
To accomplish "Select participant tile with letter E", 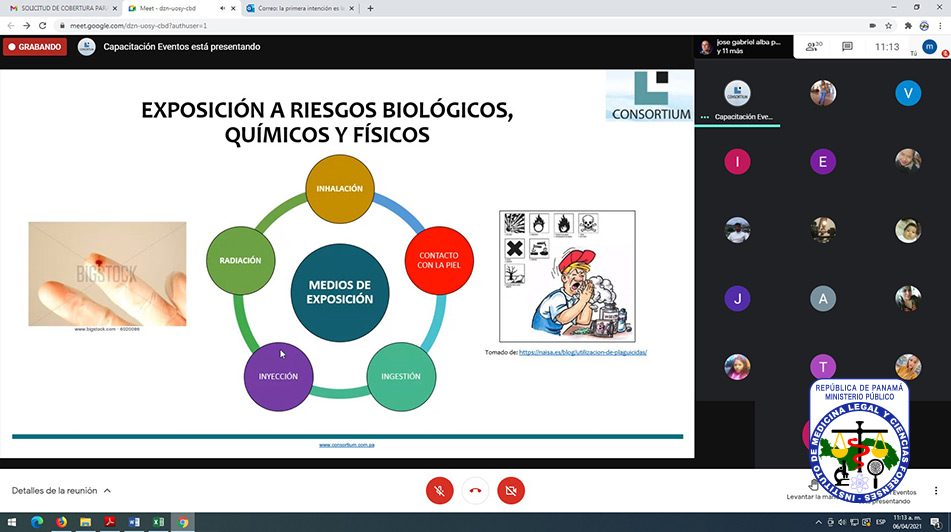I will [x=822, y=161].
